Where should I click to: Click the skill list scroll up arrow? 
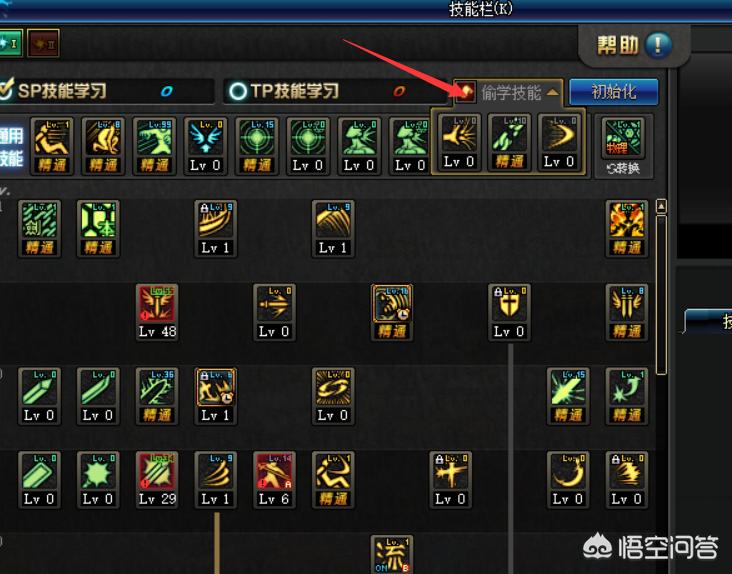tap(662, 206)
